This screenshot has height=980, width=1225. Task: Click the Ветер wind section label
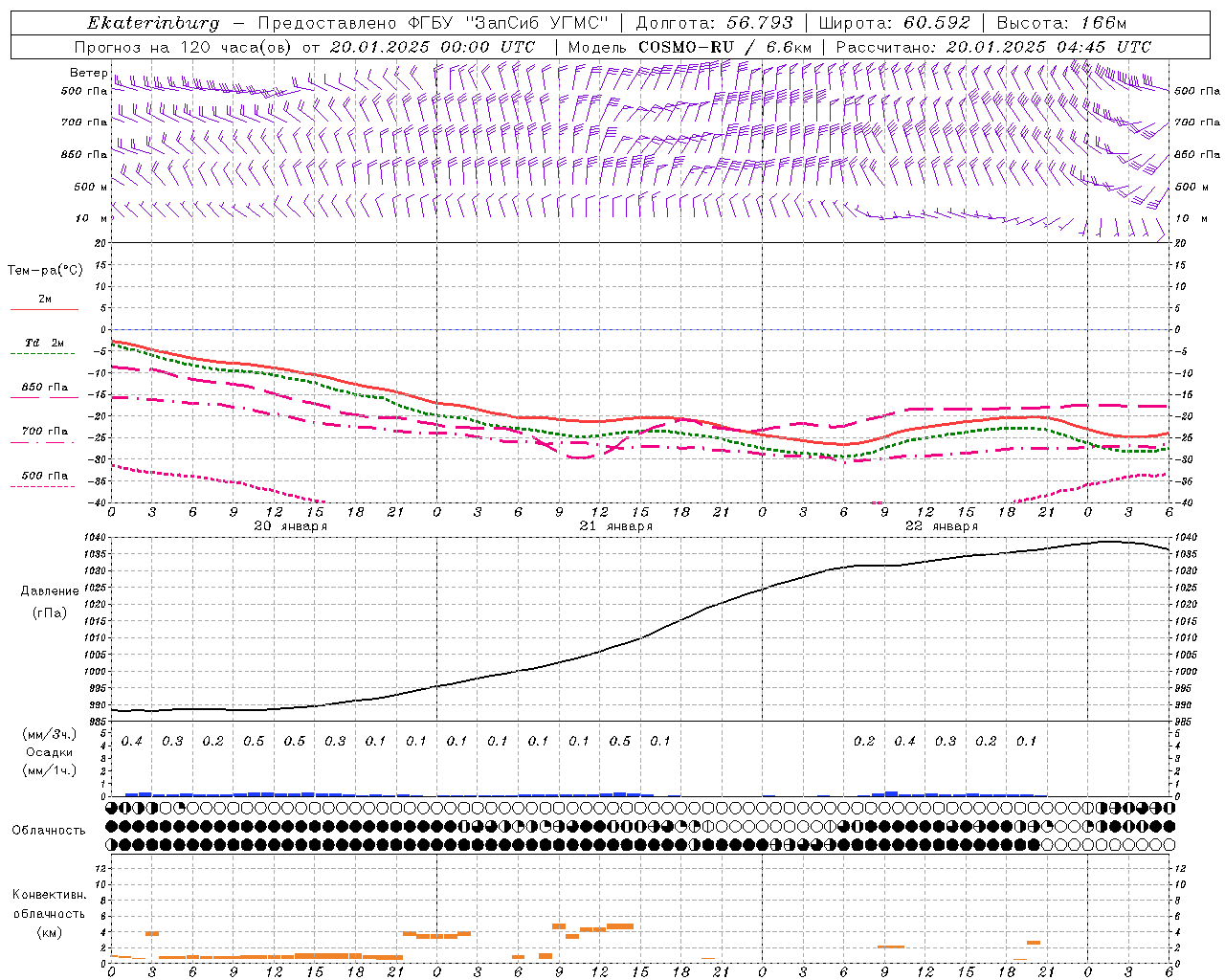pyautogui.click(x=88, y=72)
